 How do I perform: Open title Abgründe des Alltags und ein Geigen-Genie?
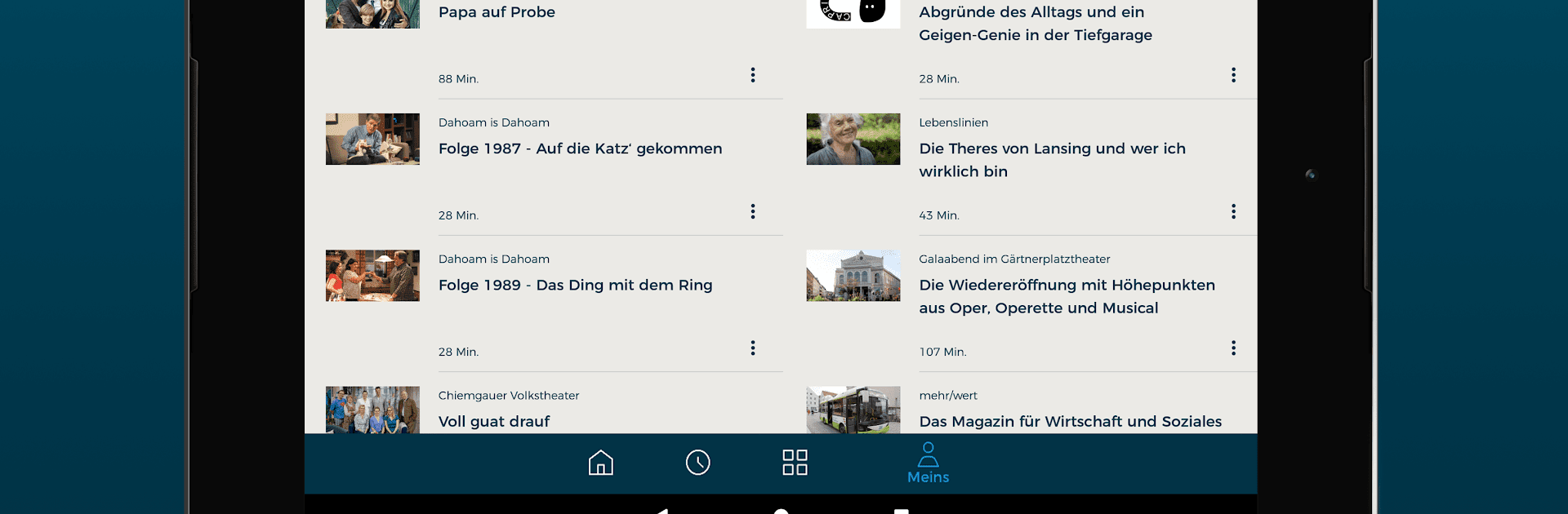[x=1036, y=24]
